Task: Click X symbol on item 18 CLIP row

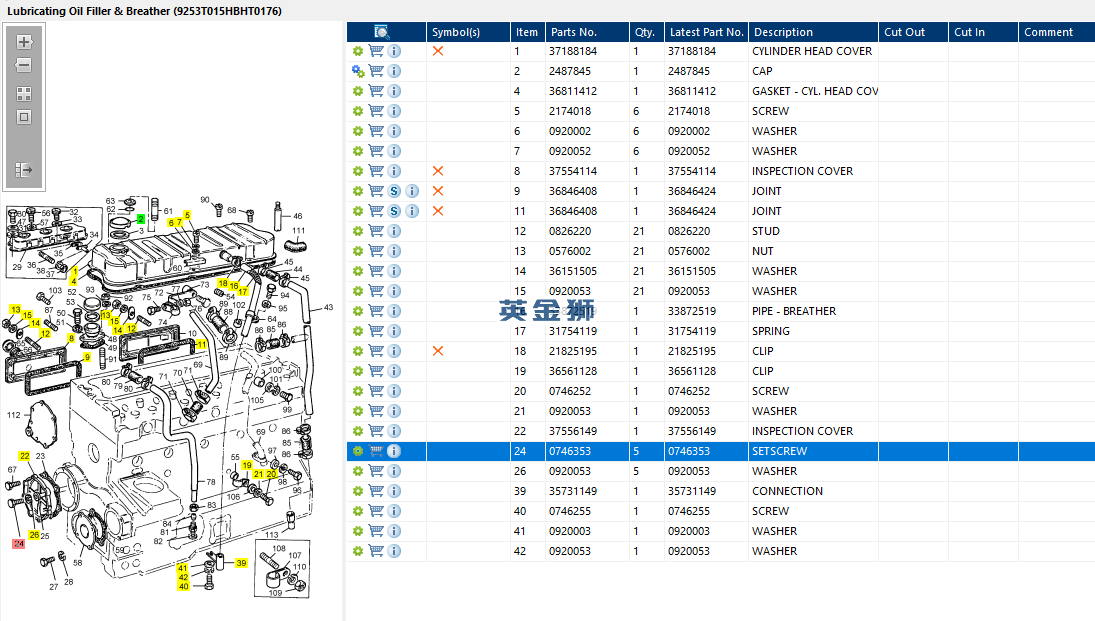Action: coord(438,351)
